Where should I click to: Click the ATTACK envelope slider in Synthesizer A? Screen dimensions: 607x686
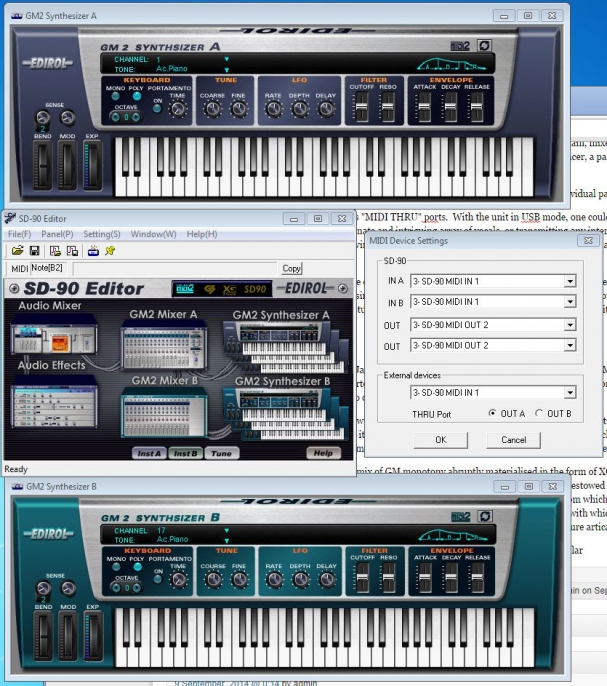(x=424, y=106)
